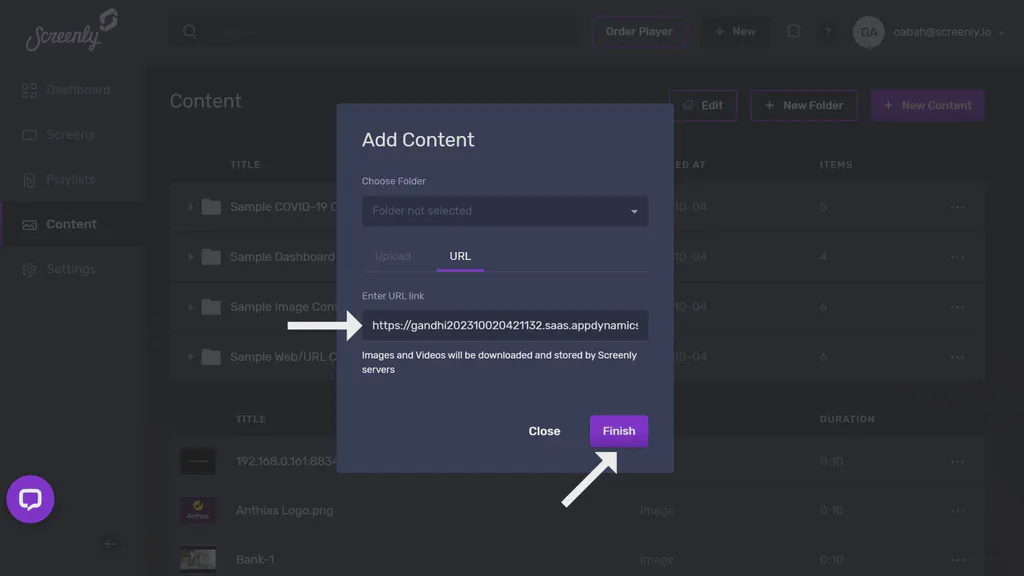This screenshot has height=576, width=1024.
Task: Click inside the URL link input field
Action: pyautogui.click(x=504, y=325)
